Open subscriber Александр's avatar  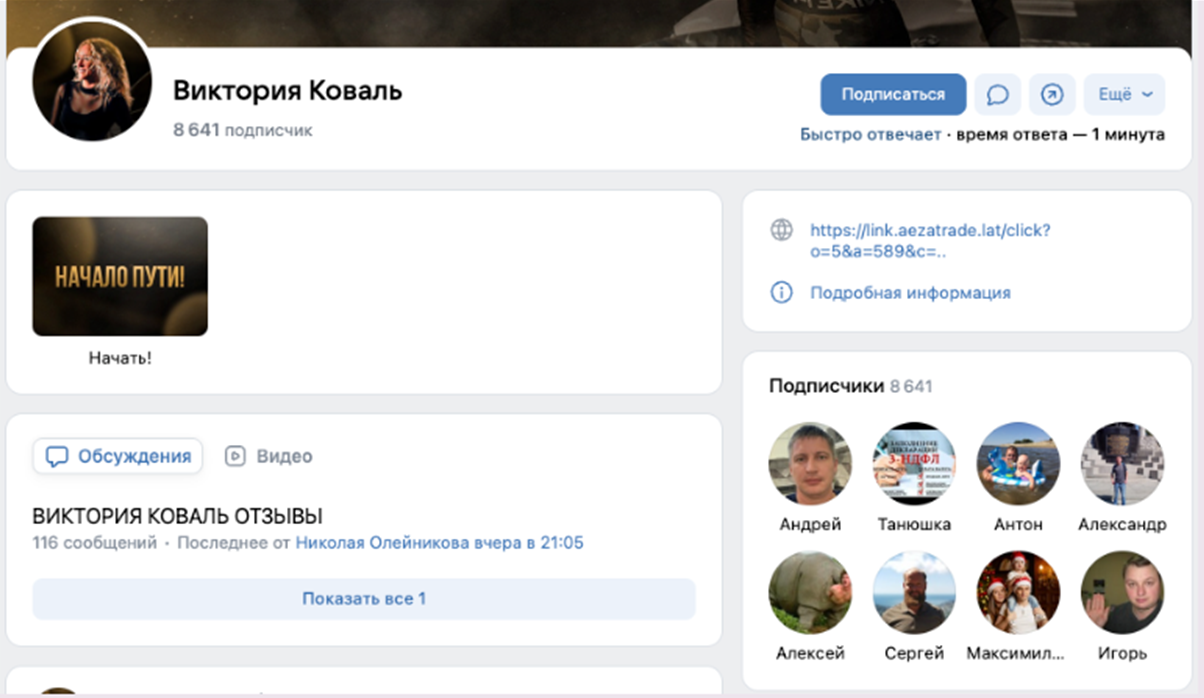pyautogui.click(x=1122, y=463)
